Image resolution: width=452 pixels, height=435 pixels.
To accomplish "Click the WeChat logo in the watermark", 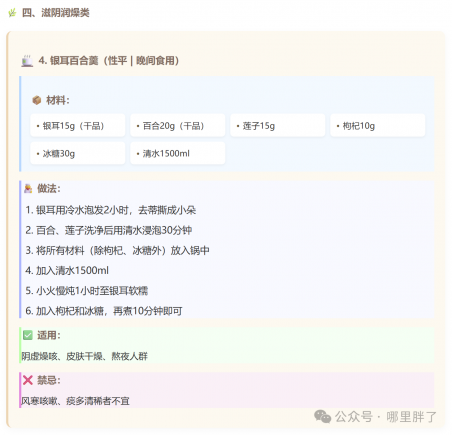I will [322, 417].
